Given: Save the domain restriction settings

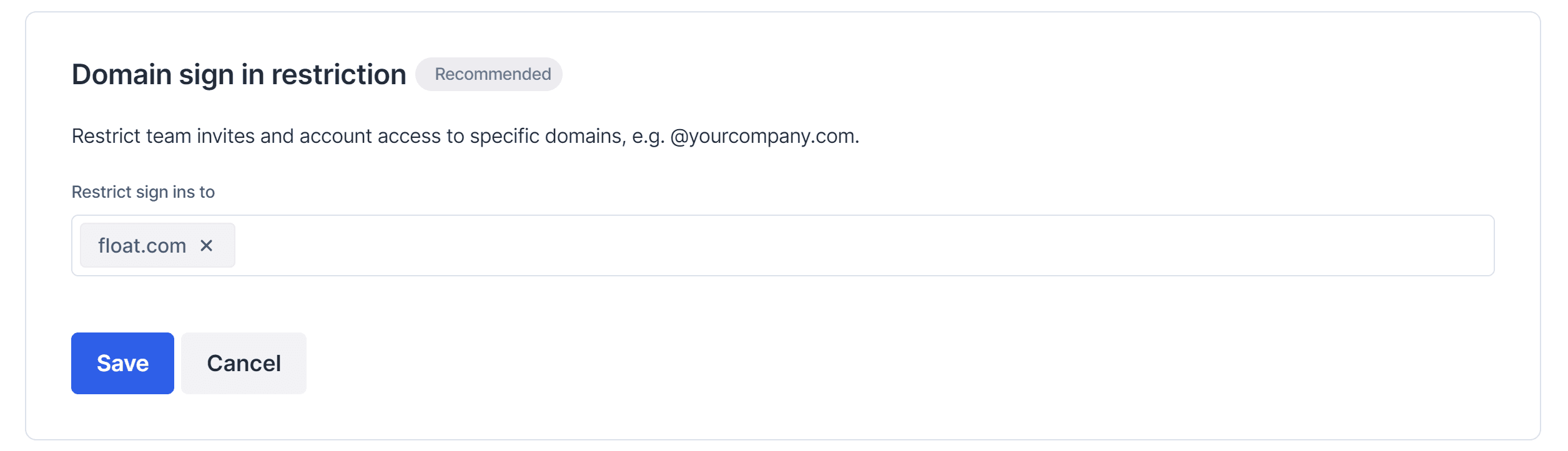Looking at the screenshot, I should click(x=122, y=363).
